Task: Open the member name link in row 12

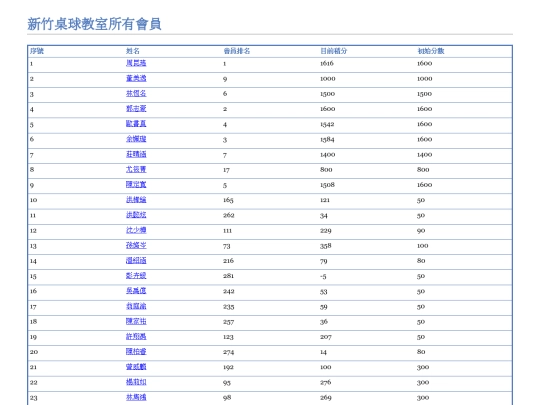Action: pos(136,230)
